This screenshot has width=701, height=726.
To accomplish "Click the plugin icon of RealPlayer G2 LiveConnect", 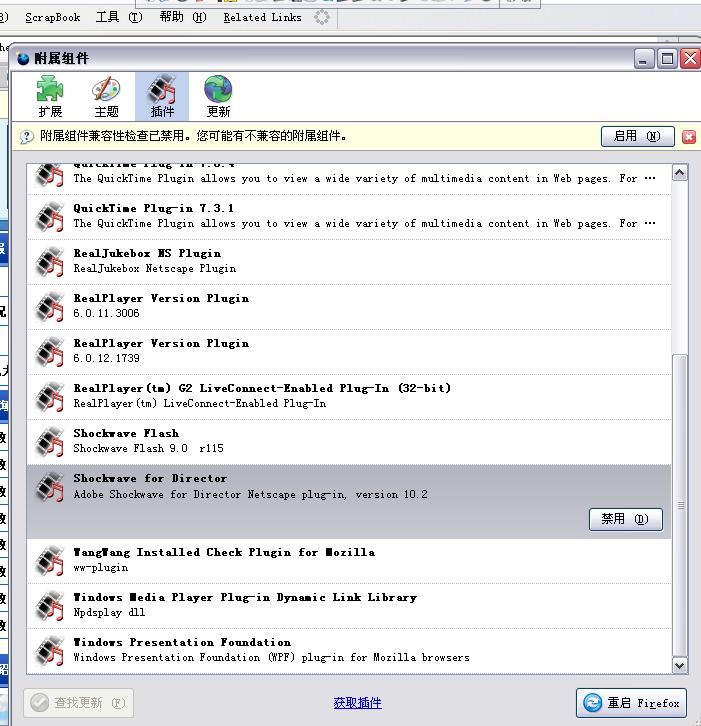I will (50, 396).
